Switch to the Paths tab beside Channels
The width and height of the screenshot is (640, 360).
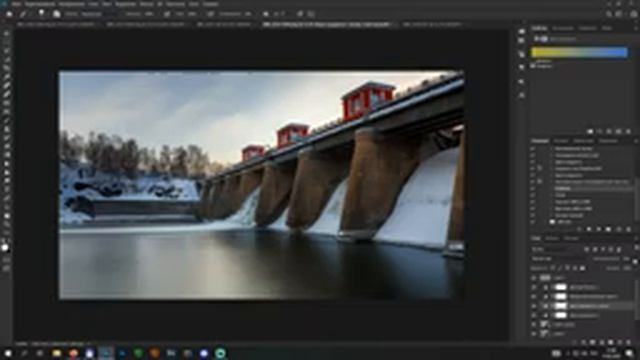(x=571, y=238)
